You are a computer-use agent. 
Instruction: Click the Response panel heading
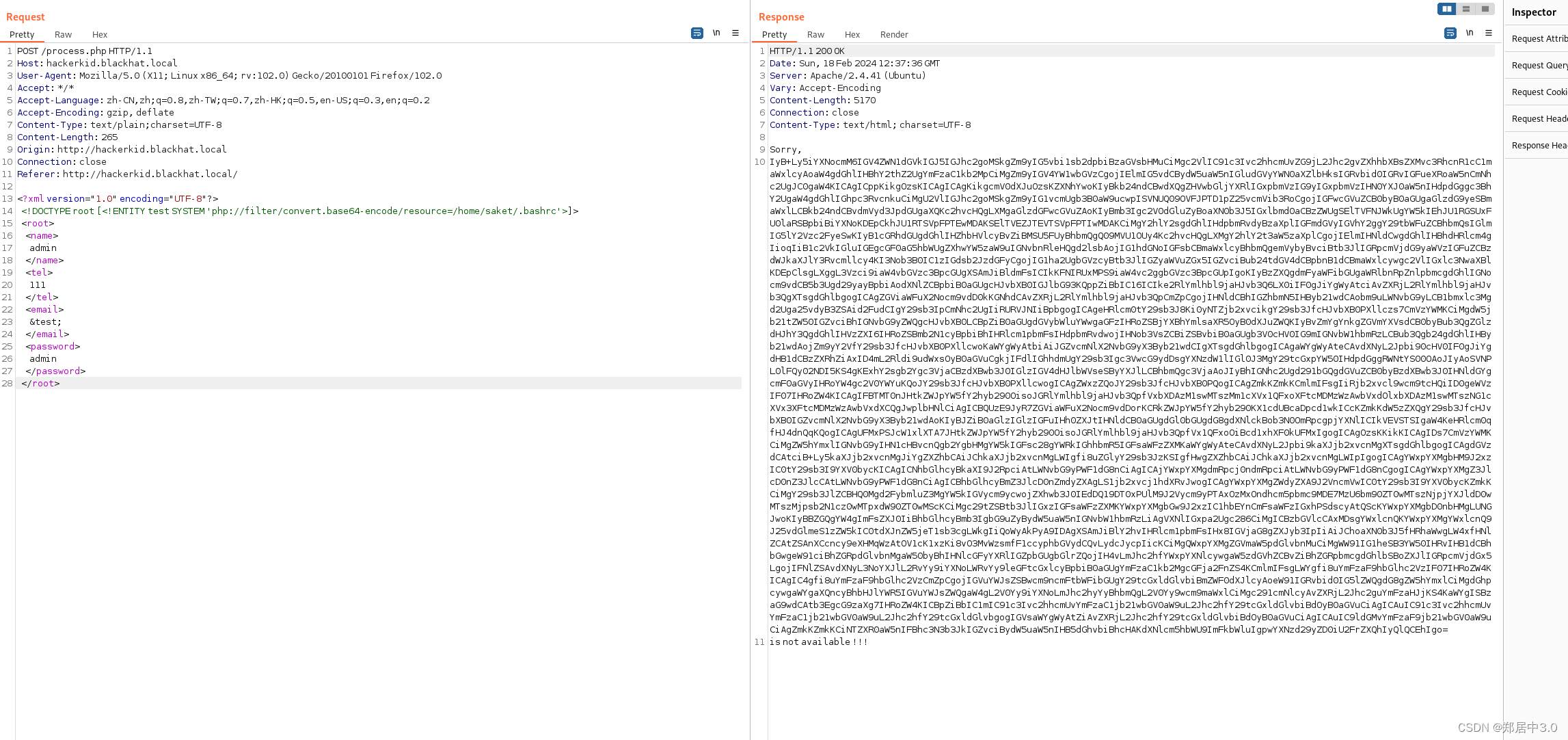click(781, 16)
